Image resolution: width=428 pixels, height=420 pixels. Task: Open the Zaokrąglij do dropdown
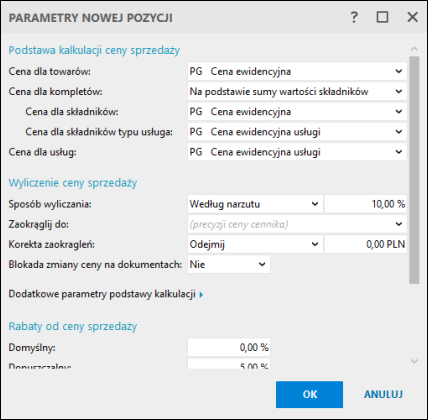297,224
